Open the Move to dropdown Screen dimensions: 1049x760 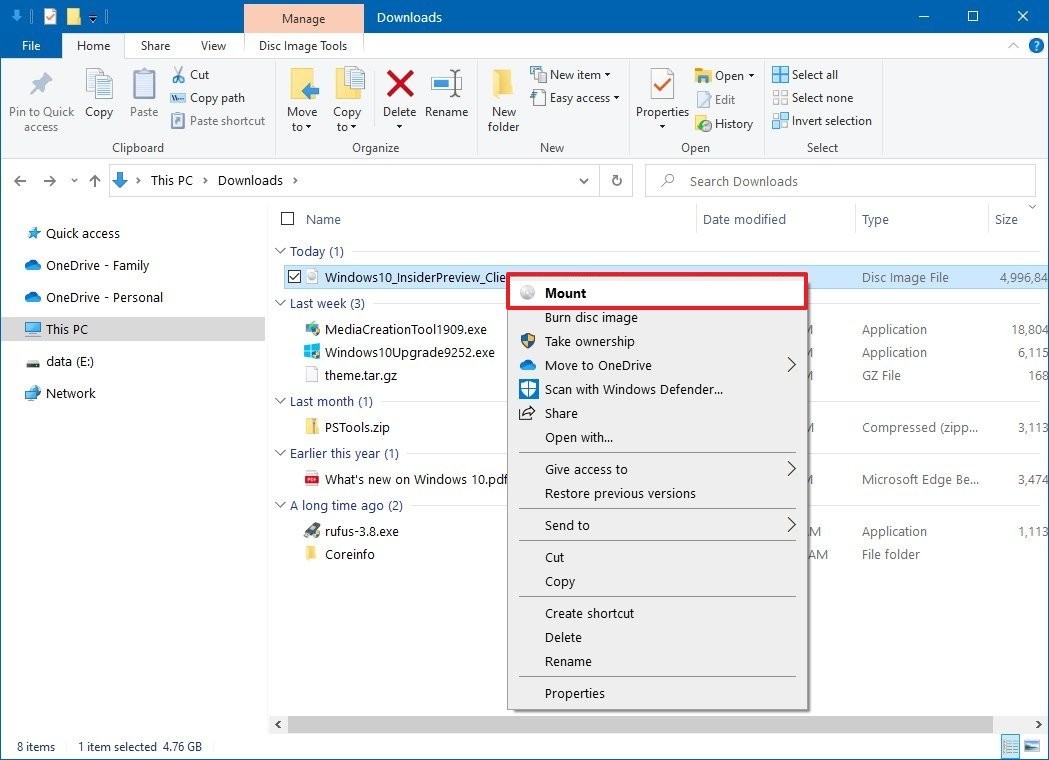pos(302,126)
